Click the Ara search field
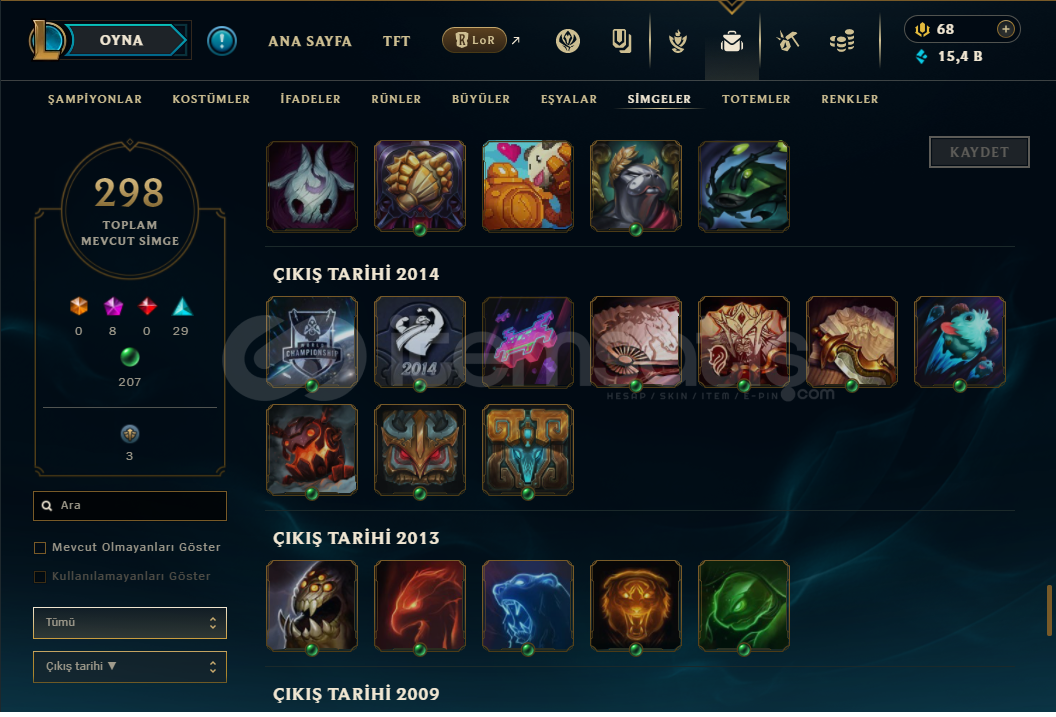The height and width of the screenshot is (717, 1056). (130, 506)
